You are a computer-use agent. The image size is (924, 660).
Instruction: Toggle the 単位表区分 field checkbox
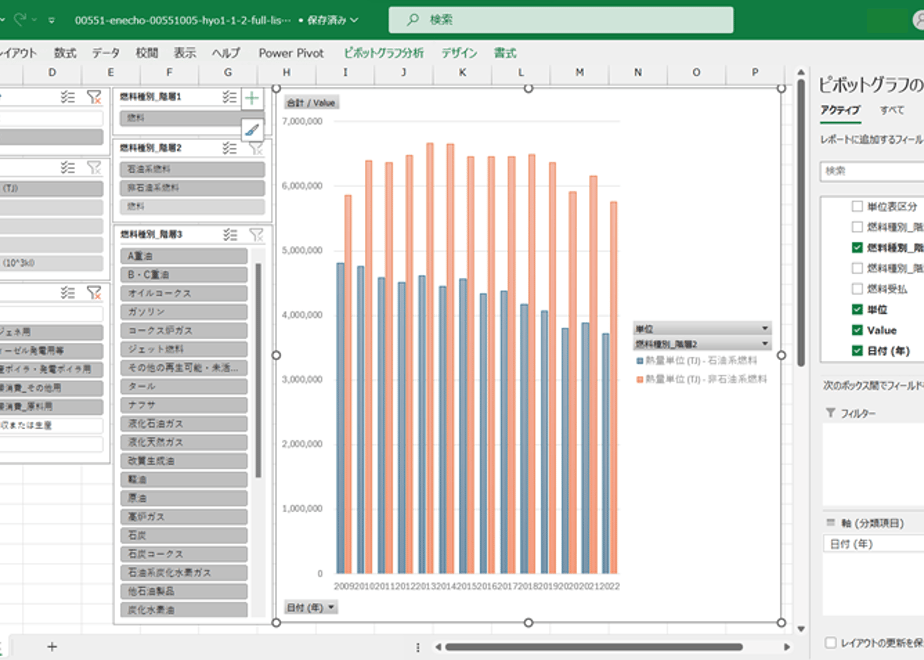click(857, 206)
